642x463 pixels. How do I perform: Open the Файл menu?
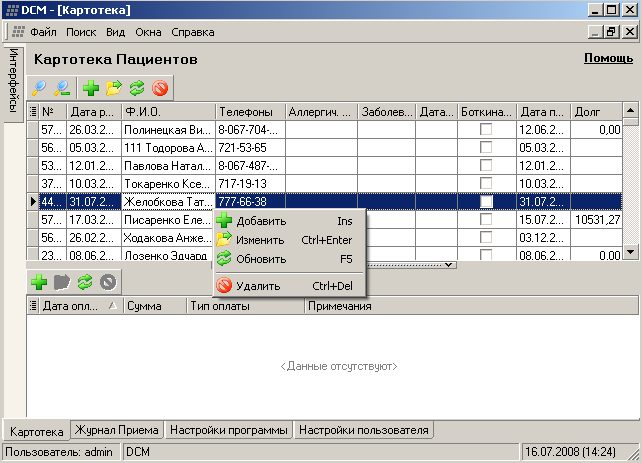click(43, 32)
